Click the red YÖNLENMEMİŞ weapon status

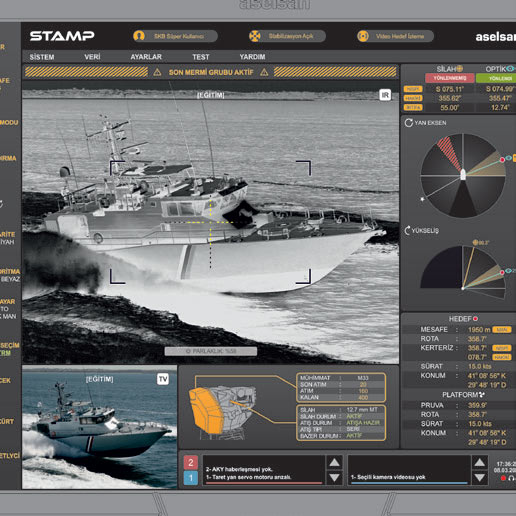450,78
